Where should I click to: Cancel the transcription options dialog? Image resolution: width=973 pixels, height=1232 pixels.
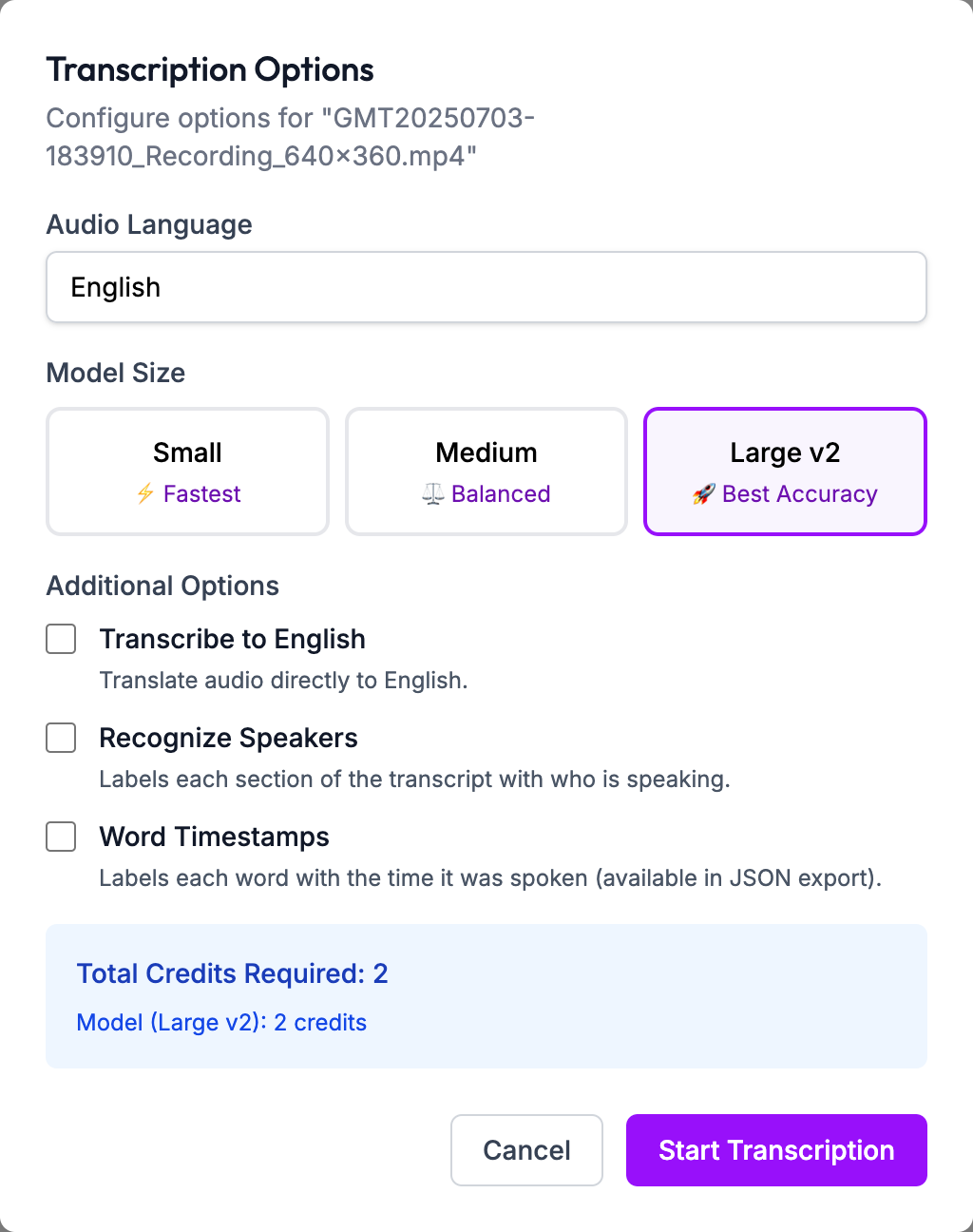(526, 1150)
